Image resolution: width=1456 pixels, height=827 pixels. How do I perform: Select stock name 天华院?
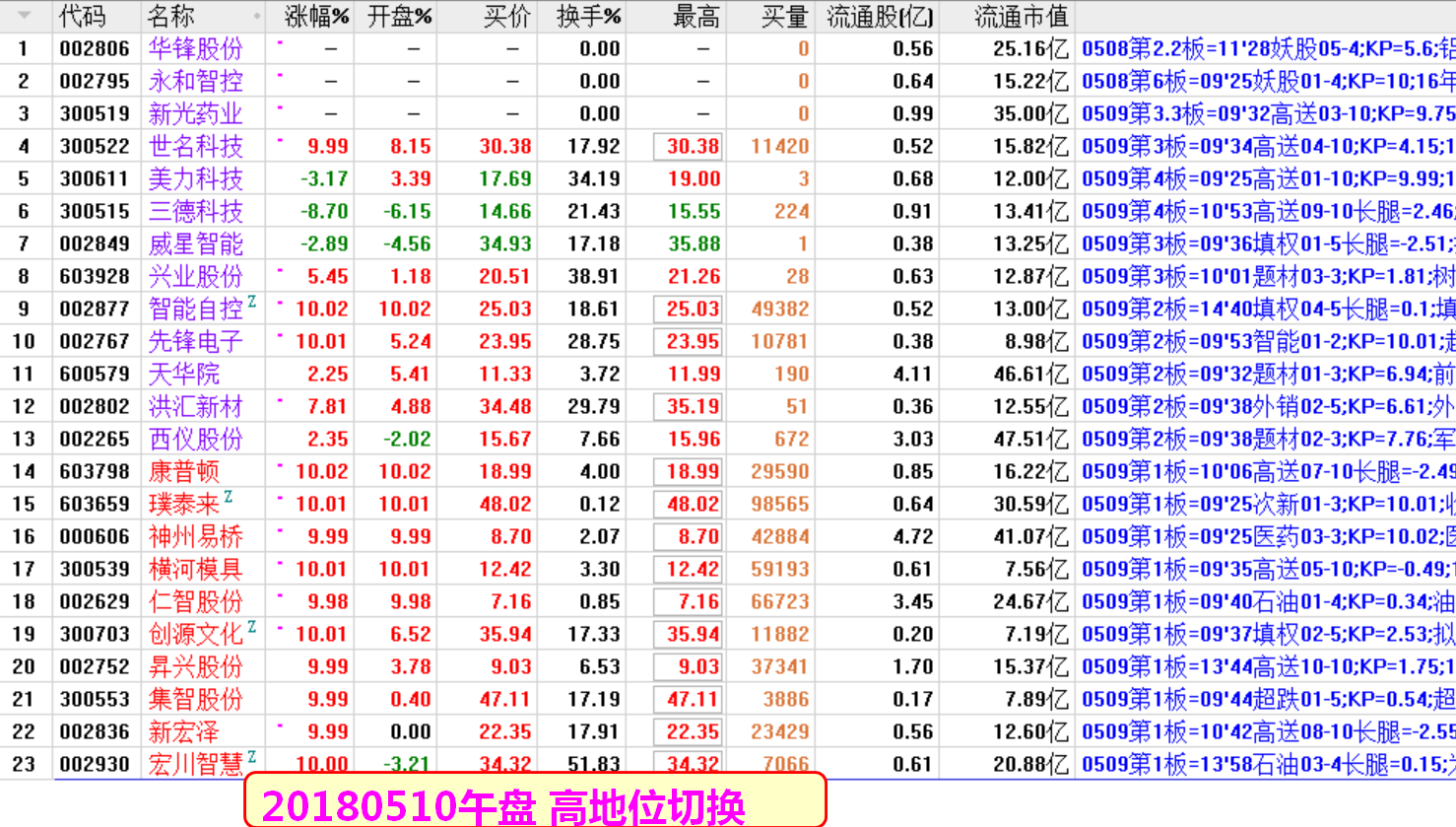(183, 374)
